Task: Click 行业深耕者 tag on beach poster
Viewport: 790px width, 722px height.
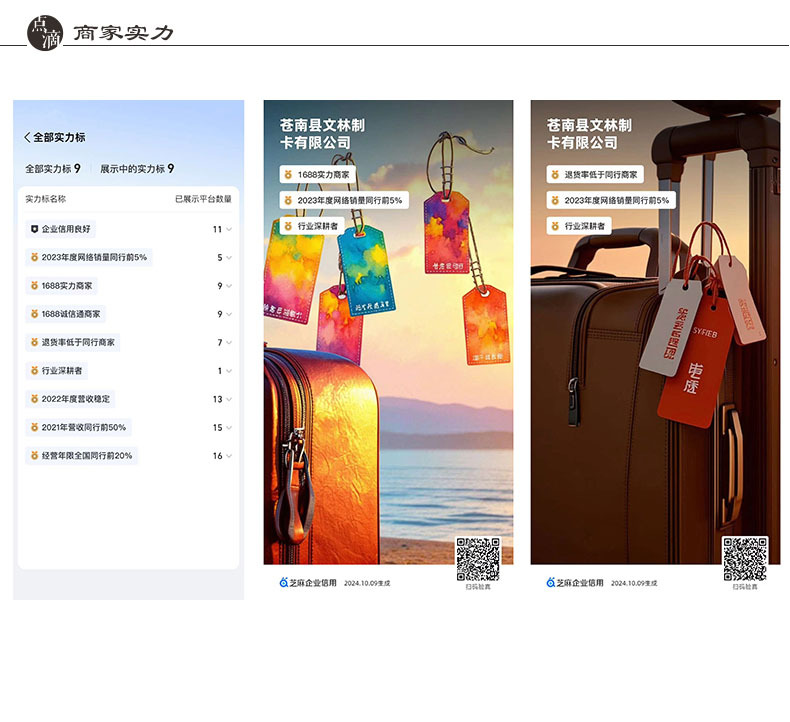Action: pyautogui.click(x=312, y=226)
